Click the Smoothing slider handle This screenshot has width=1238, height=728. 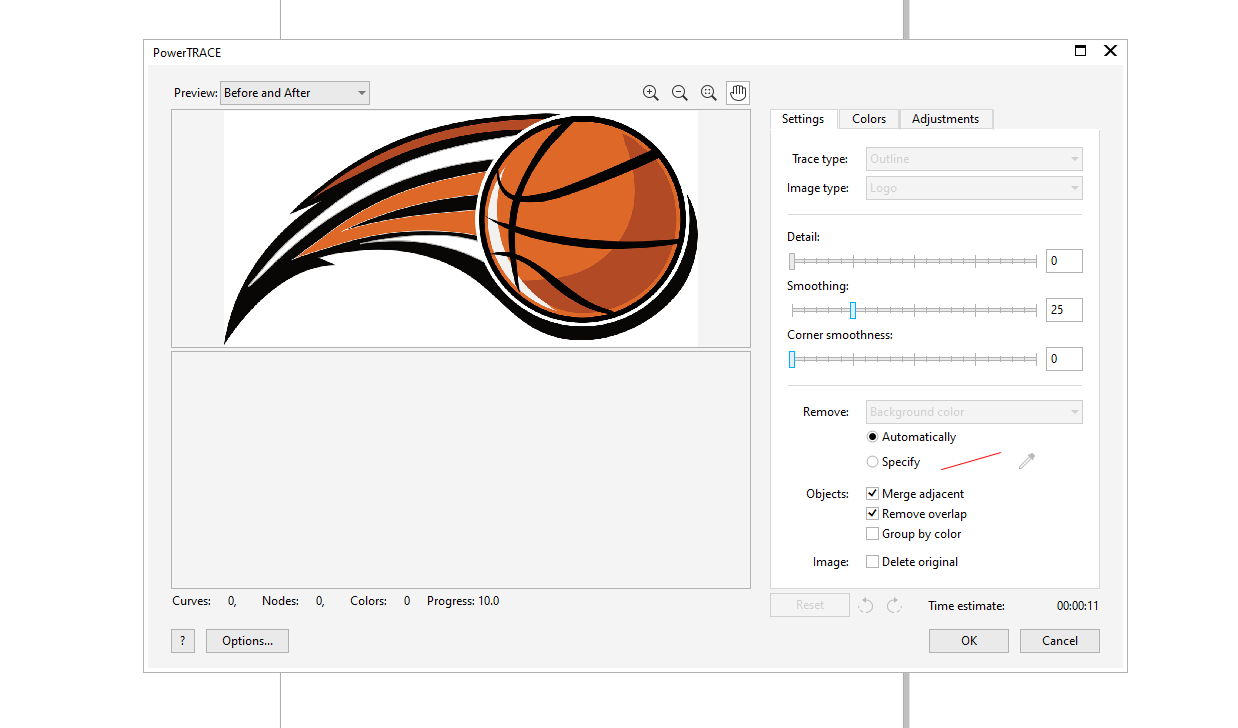coord(853,310)
